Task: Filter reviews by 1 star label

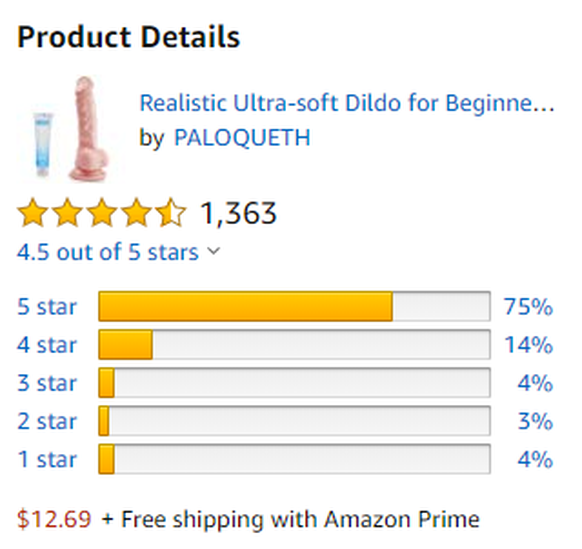Action: click(x=47, y=460)
